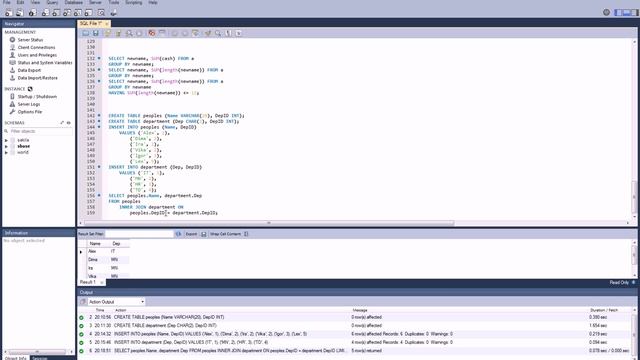Toggle the right sidebar panel visibility
Image resolution: width=640 pixels, height=360 pixels.
634,12
